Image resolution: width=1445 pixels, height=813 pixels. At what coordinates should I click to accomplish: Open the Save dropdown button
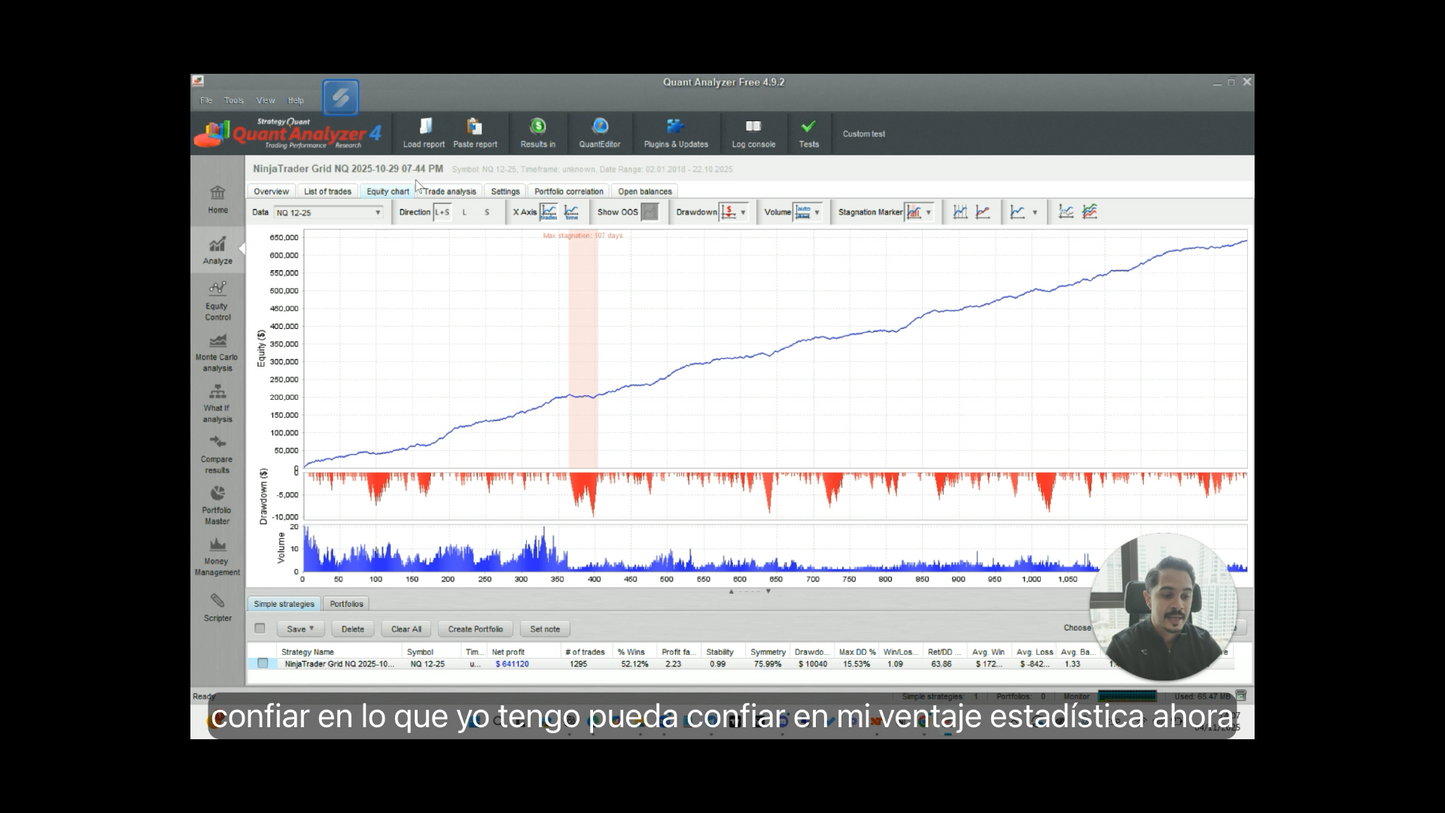[300, 629]
